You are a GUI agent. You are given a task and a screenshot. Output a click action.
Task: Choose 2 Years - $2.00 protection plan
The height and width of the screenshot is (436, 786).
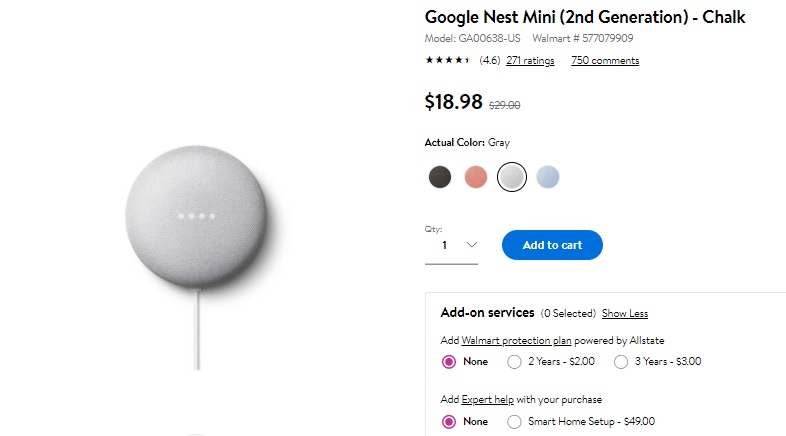coord(515,361)
